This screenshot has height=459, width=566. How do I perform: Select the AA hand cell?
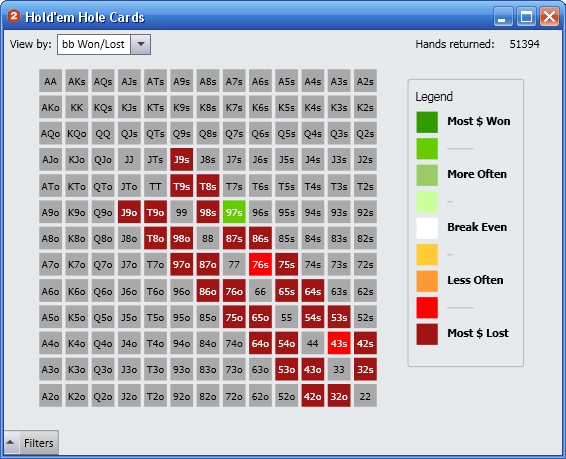coord(51,81)
